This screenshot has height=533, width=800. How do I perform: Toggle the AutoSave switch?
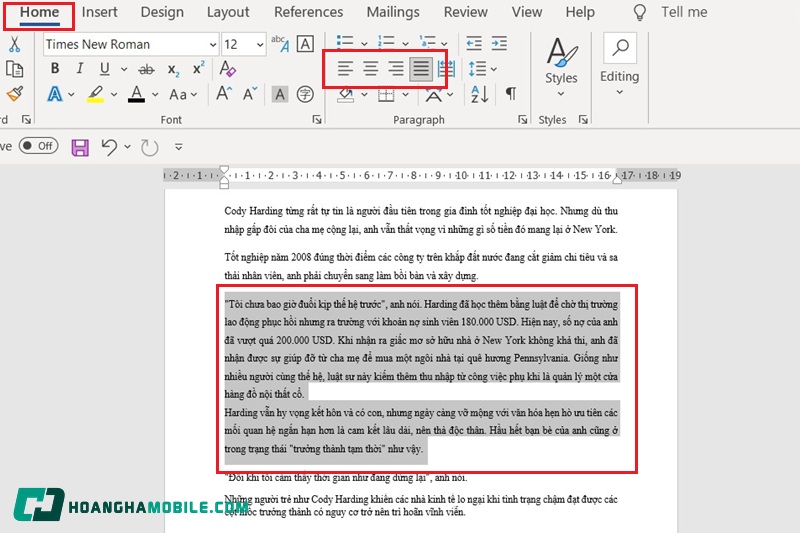pyautogui.click(x=37, y=146)
